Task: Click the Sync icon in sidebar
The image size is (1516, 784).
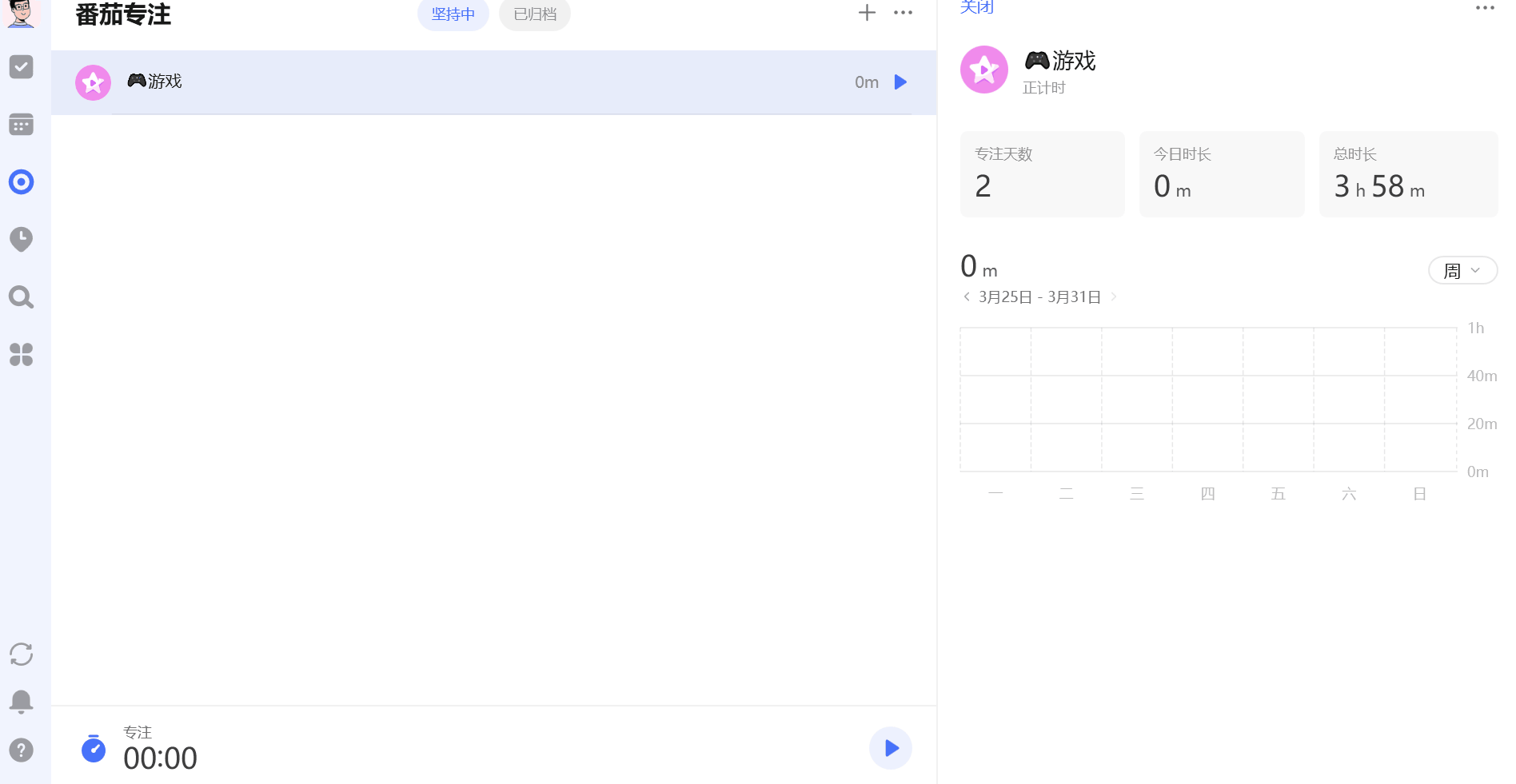Action: [x=22, y=654]
